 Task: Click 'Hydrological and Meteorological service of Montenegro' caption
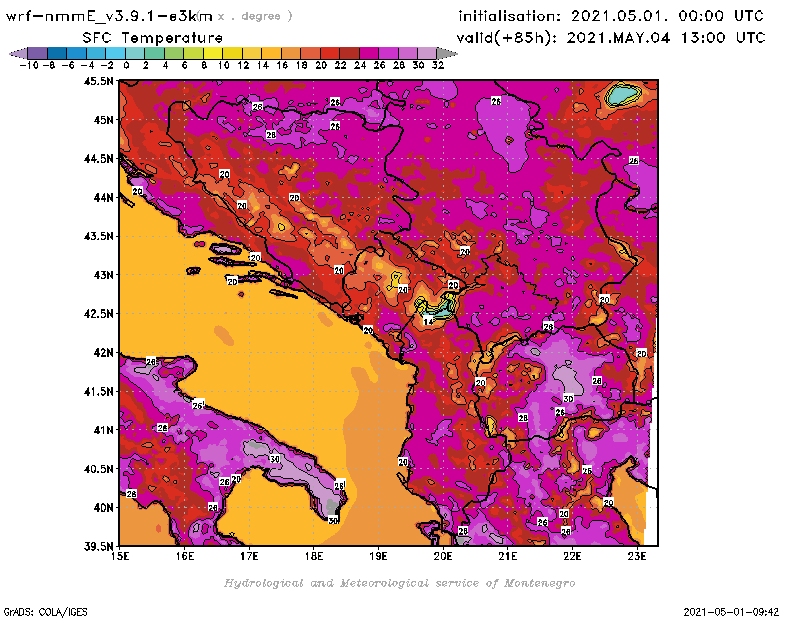click(x=399, y=583)
